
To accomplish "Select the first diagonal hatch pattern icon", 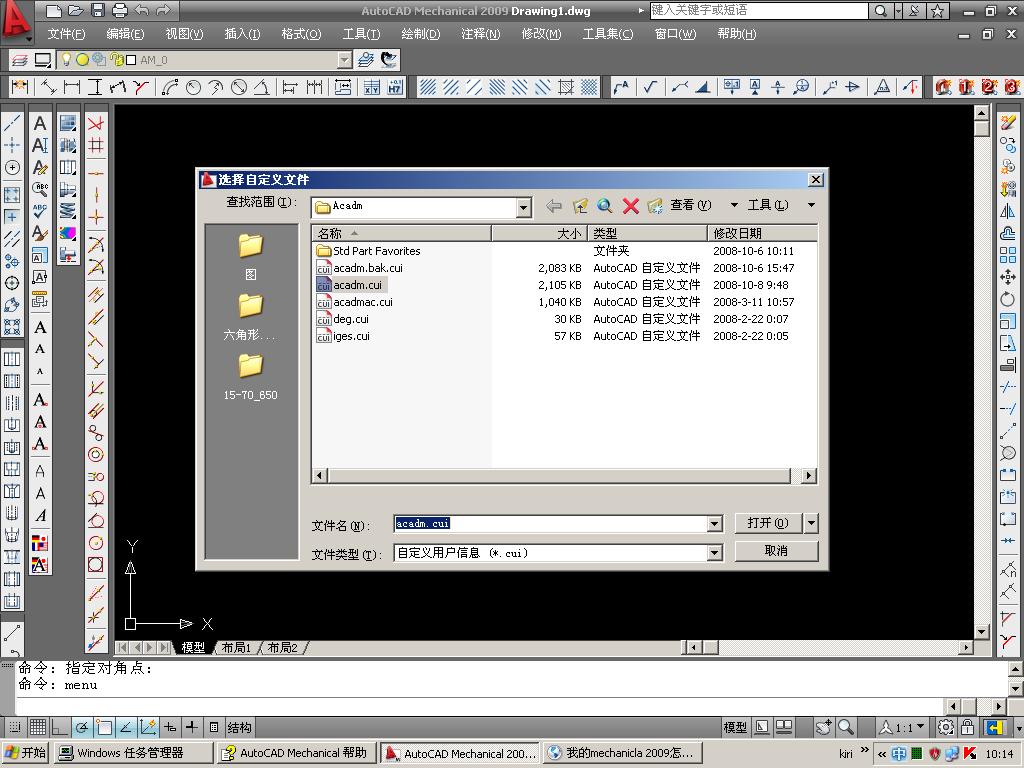I will pyautogui.click(x=428, y=87).
